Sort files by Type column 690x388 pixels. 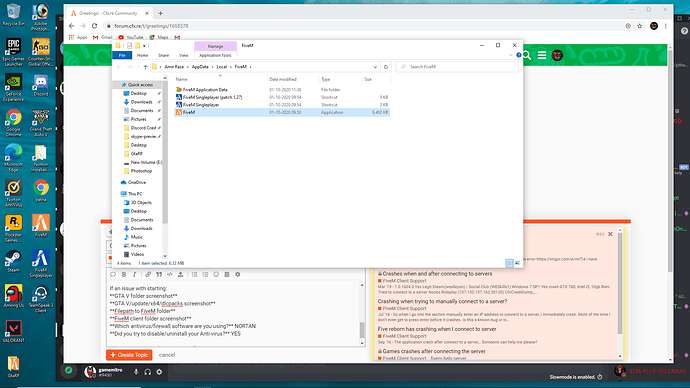(x=326, y=79)
